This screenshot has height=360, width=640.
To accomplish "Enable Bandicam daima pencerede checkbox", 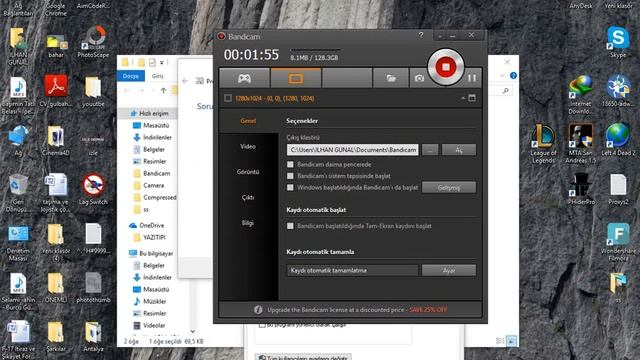I will click(x=290, y=164).
